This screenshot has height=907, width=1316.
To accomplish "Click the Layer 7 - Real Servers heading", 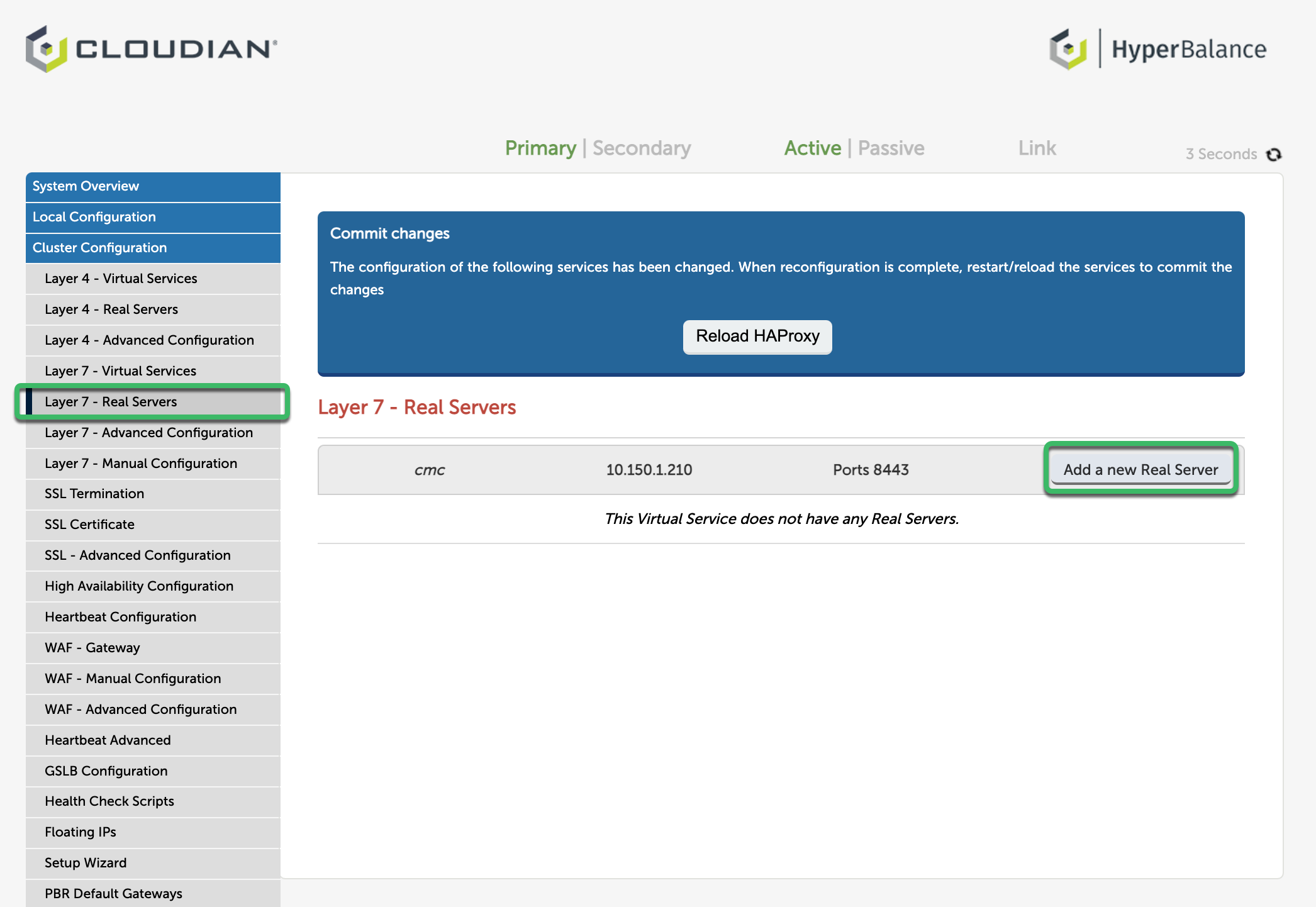I will [x=417, y=408].
